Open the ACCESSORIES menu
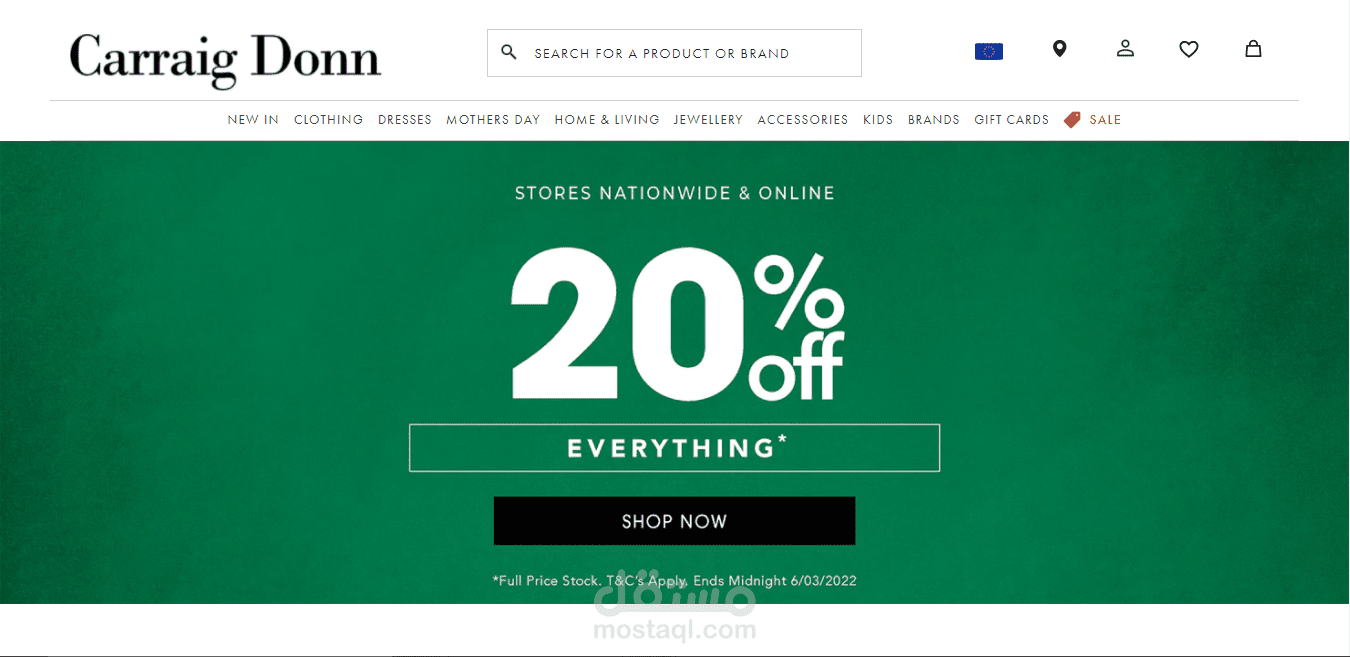This screenshot has height=657, width=1350. (803, 120)
